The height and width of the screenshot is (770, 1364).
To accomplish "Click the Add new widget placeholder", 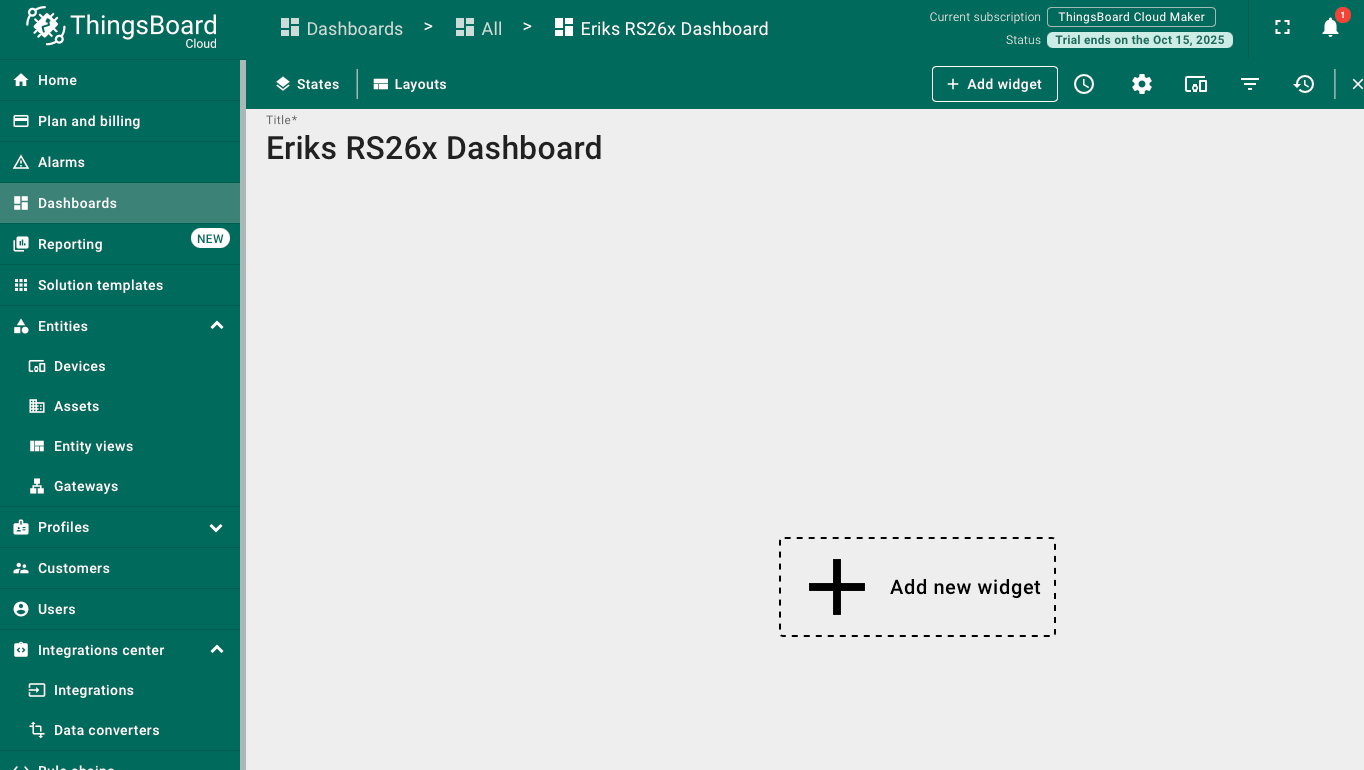I will pyautogui.click(x=917, y=587).
